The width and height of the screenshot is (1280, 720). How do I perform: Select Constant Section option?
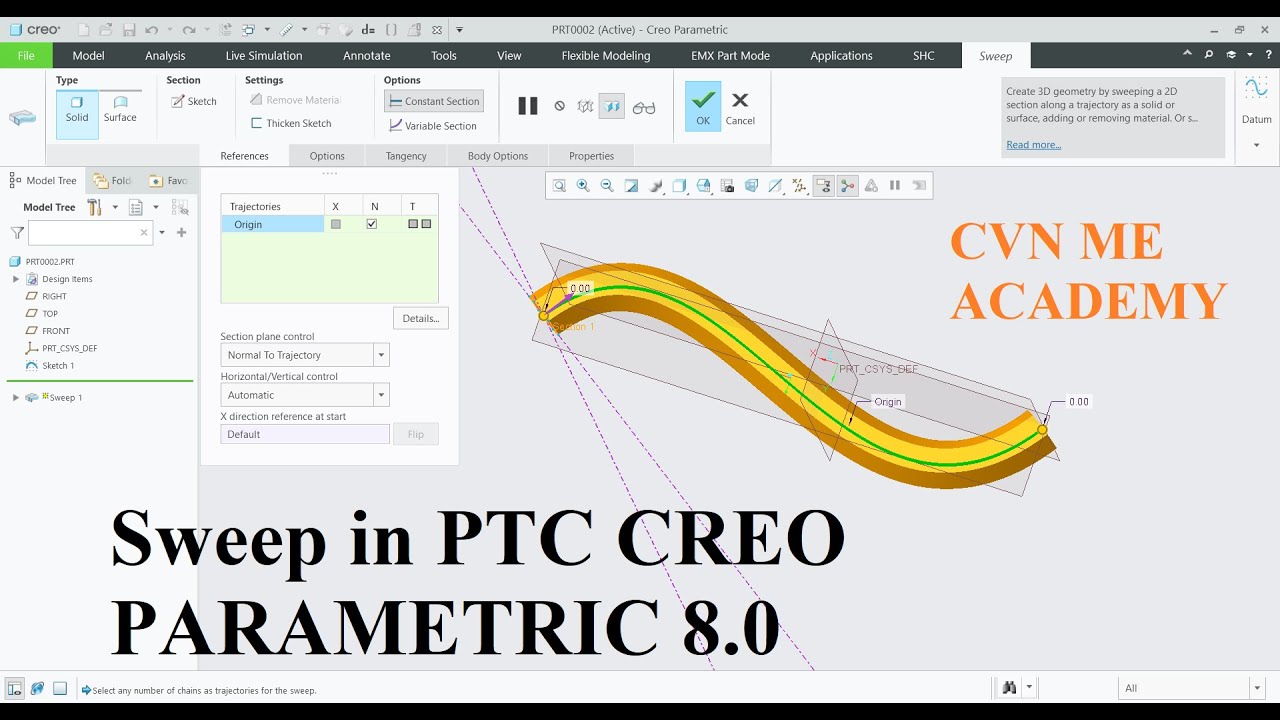coord(434,101)
